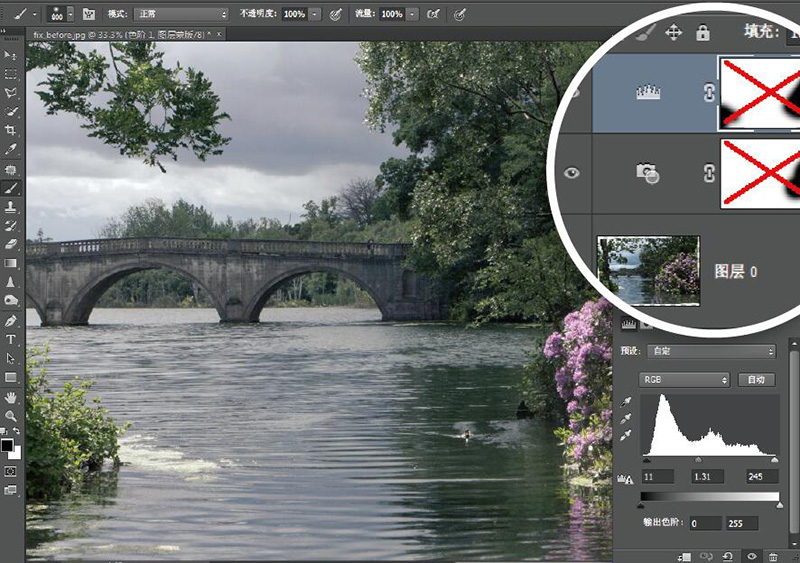The width and height of the screenshot is (800, 563).
Task: Click the midtone input levels slider
Action: pyautogui.click(x=698, y=460)
